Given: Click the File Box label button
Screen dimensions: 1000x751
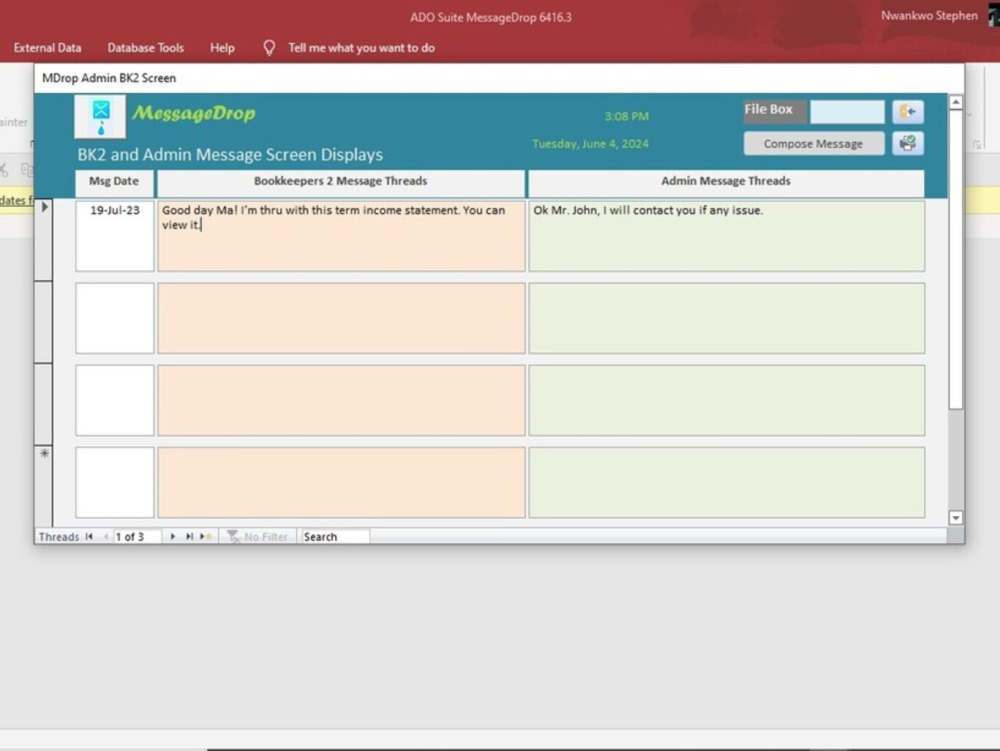Looking at the screenshot, I should 775,112.
